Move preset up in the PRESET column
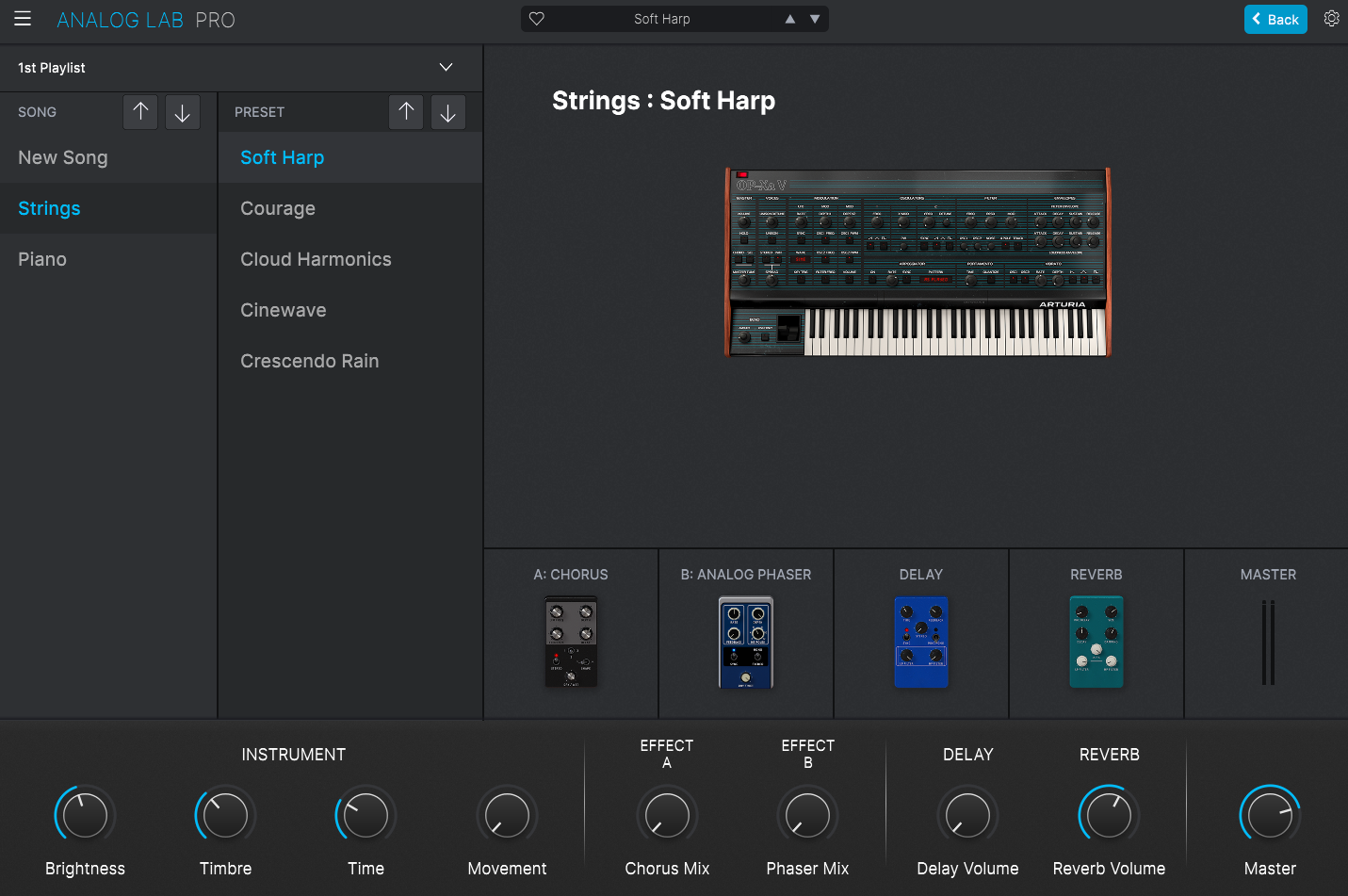The image size is (1348, 896). 406,112
